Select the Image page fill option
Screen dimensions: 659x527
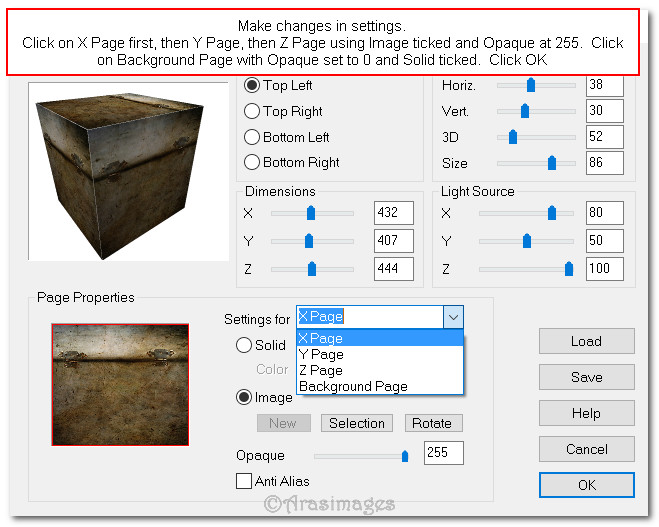[244, 397]
